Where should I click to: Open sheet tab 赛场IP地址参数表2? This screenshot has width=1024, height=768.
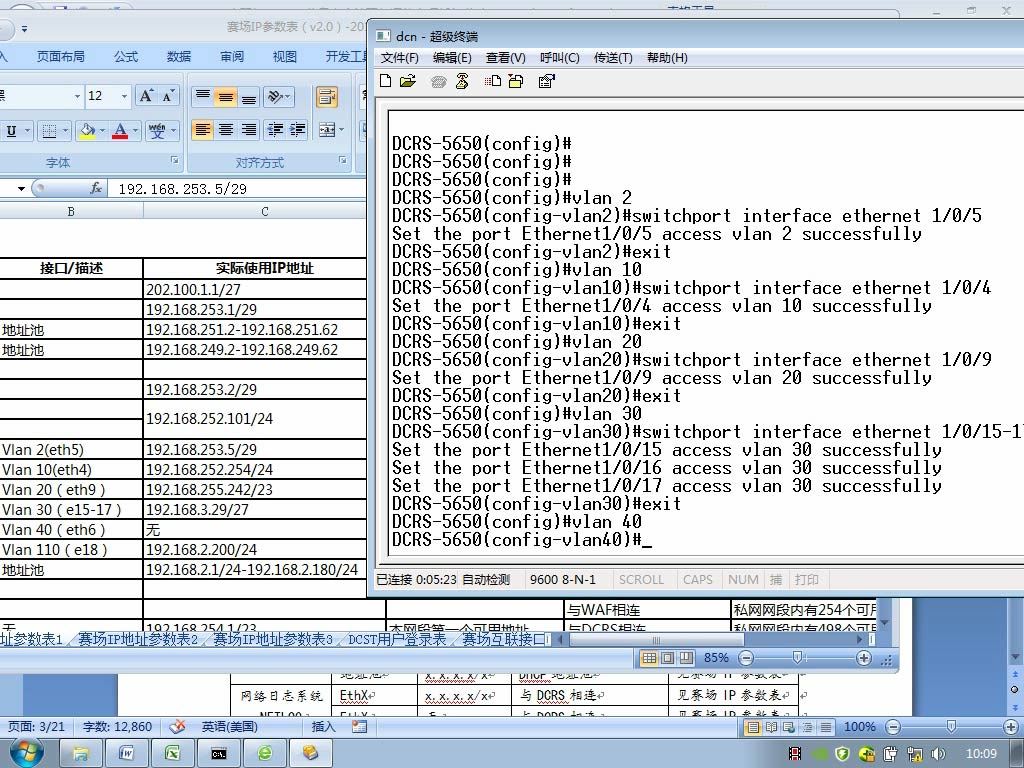click(138, 639)
